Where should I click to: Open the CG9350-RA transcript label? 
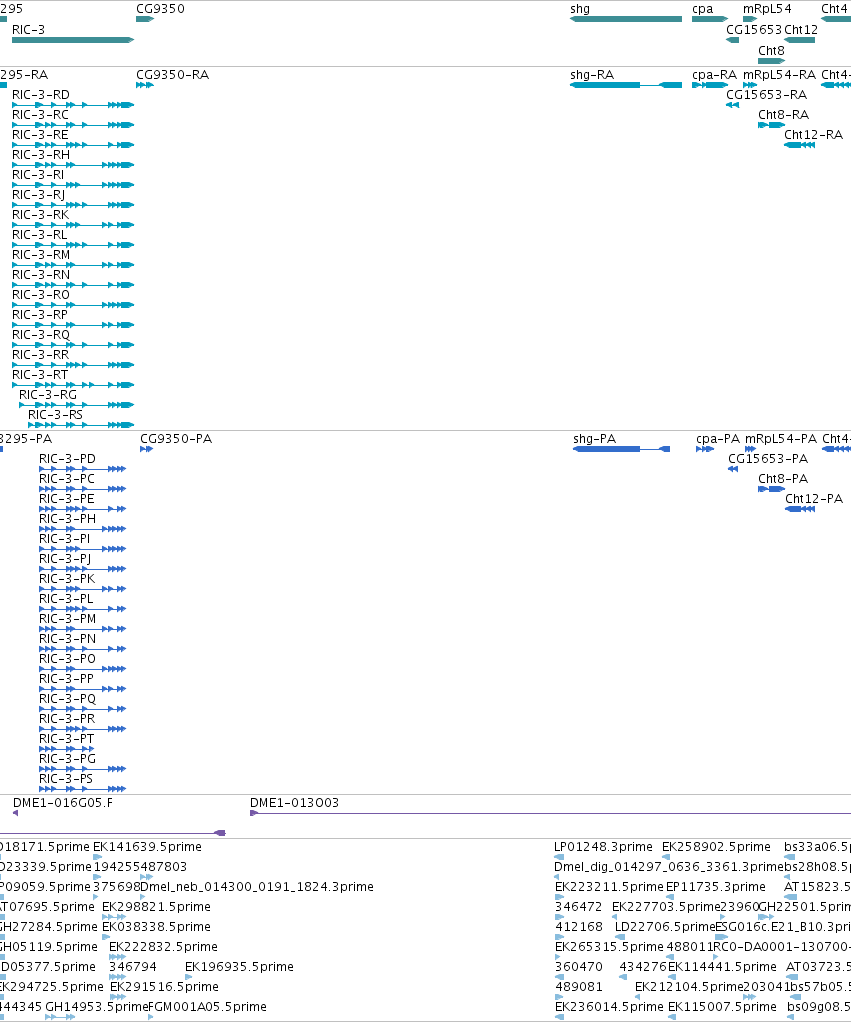tap(173, 75)
